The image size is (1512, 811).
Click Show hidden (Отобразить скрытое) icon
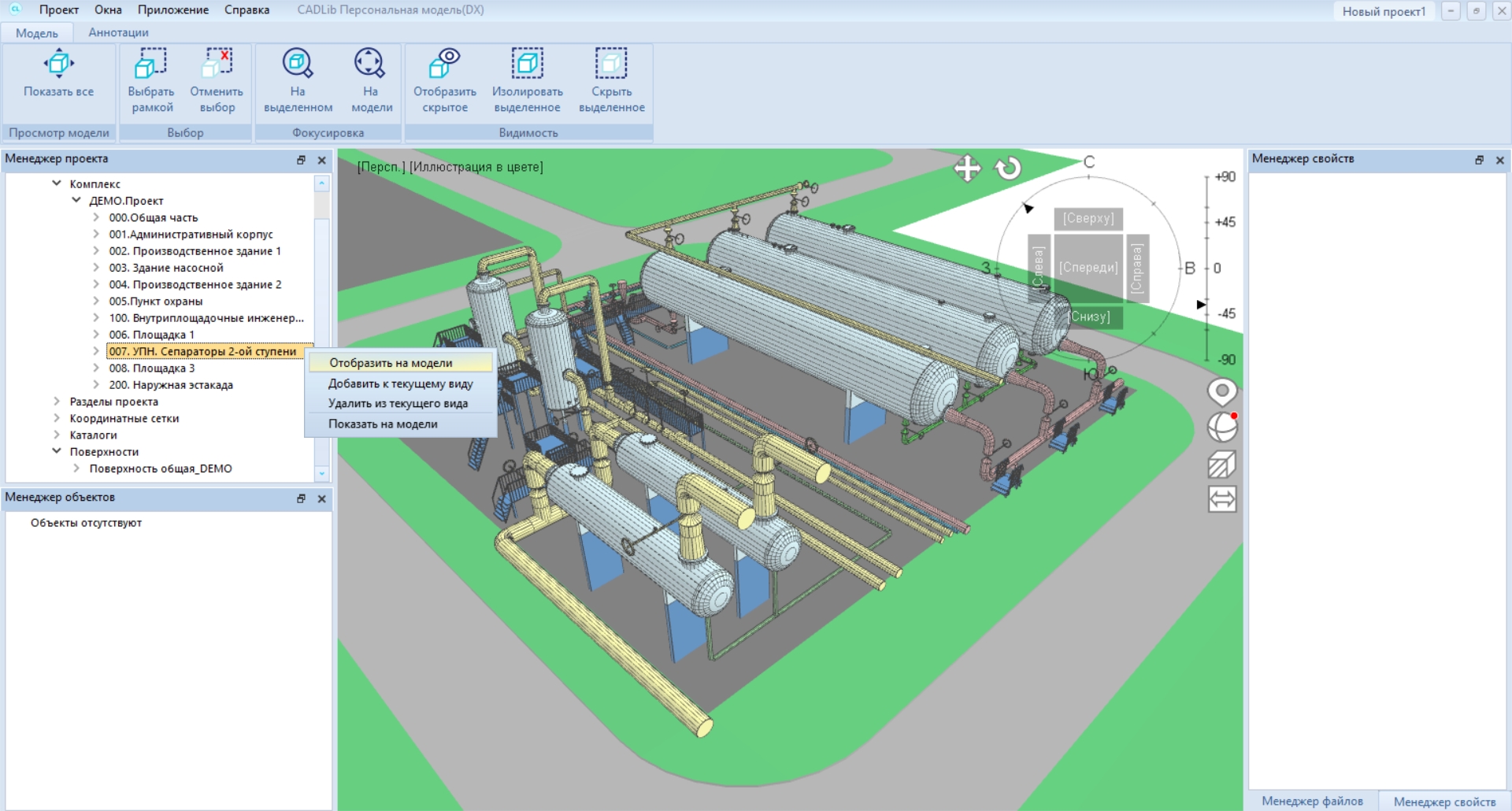click(445, 64)
